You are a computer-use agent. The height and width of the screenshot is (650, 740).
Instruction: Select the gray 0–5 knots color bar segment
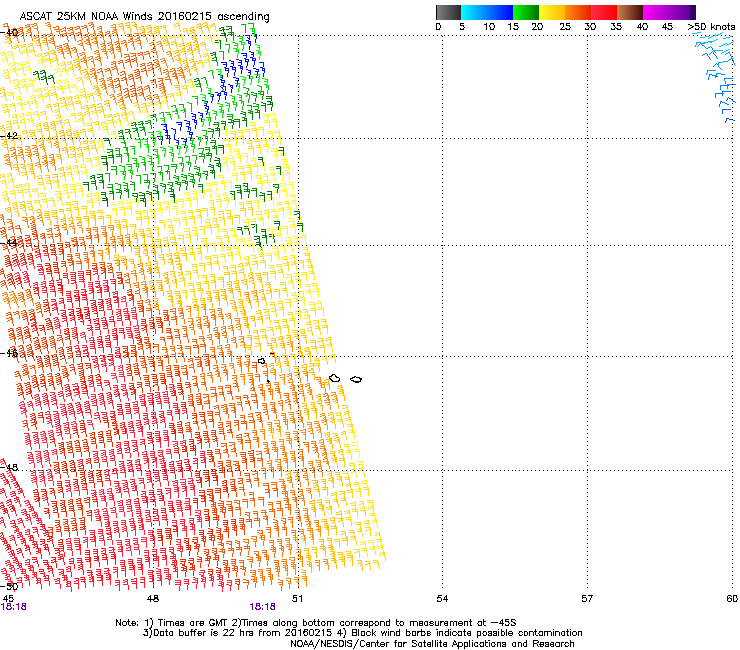448,12
